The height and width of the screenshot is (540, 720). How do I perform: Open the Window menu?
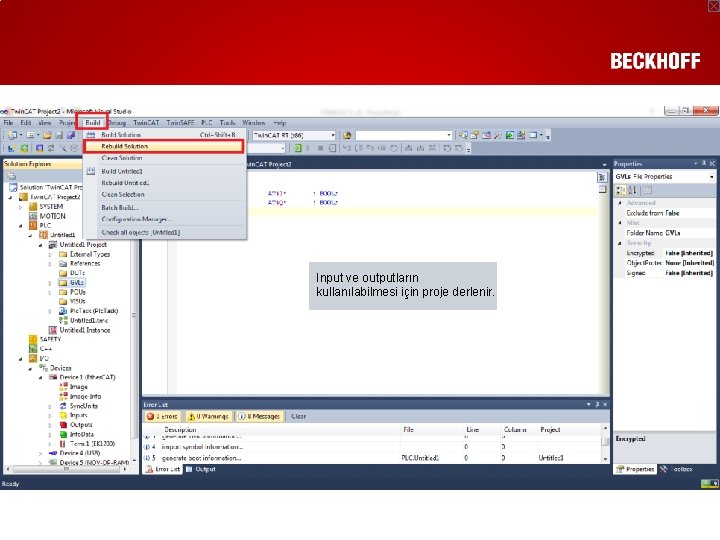point(254,123)
